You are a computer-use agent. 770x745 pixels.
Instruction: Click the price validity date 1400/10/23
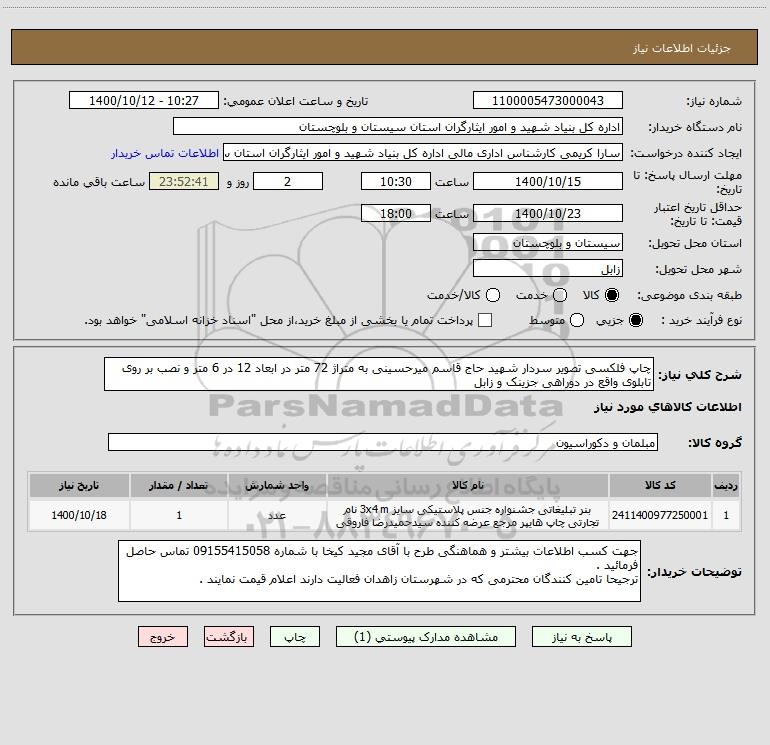548,214
